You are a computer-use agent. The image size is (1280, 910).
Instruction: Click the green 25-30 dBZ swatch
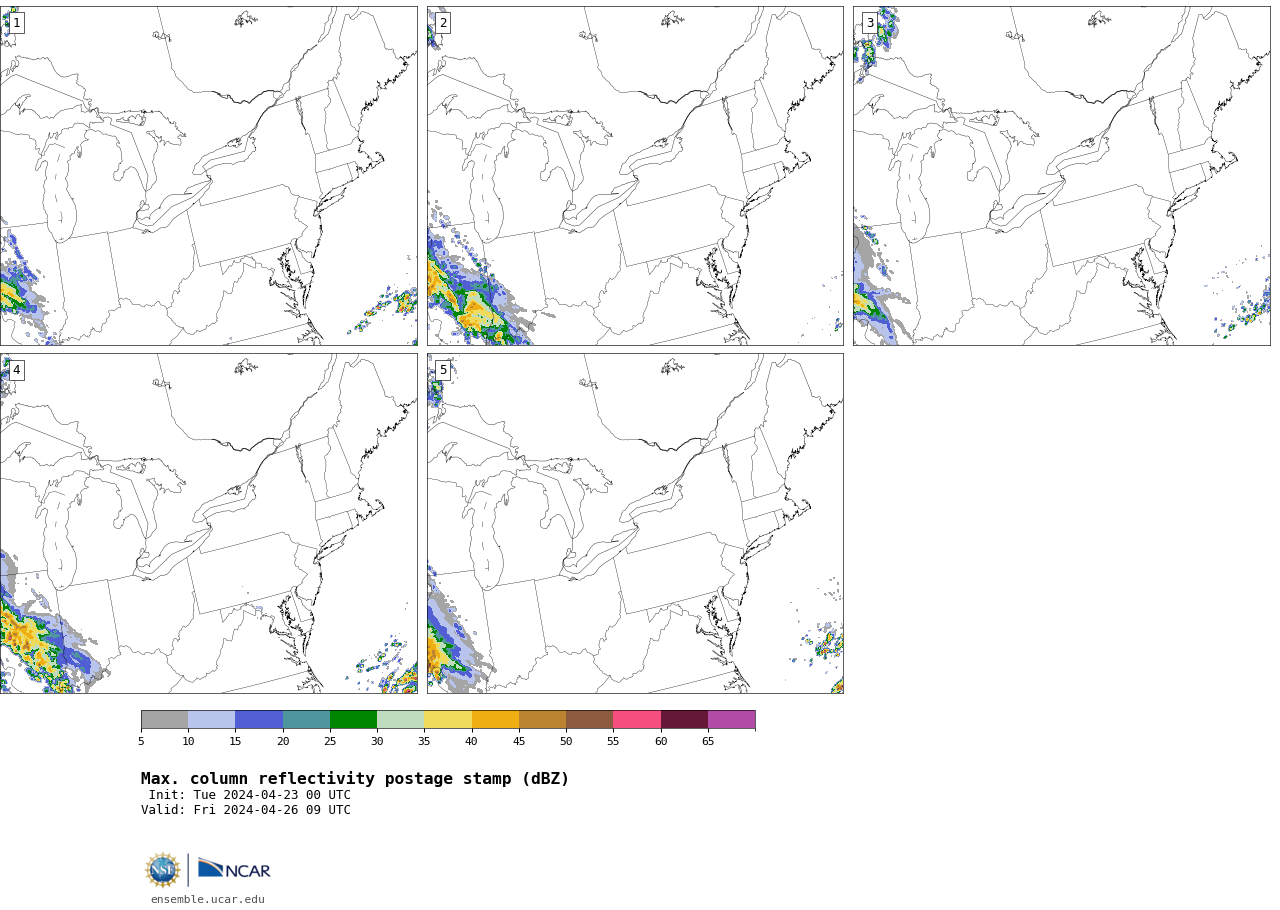353,720
